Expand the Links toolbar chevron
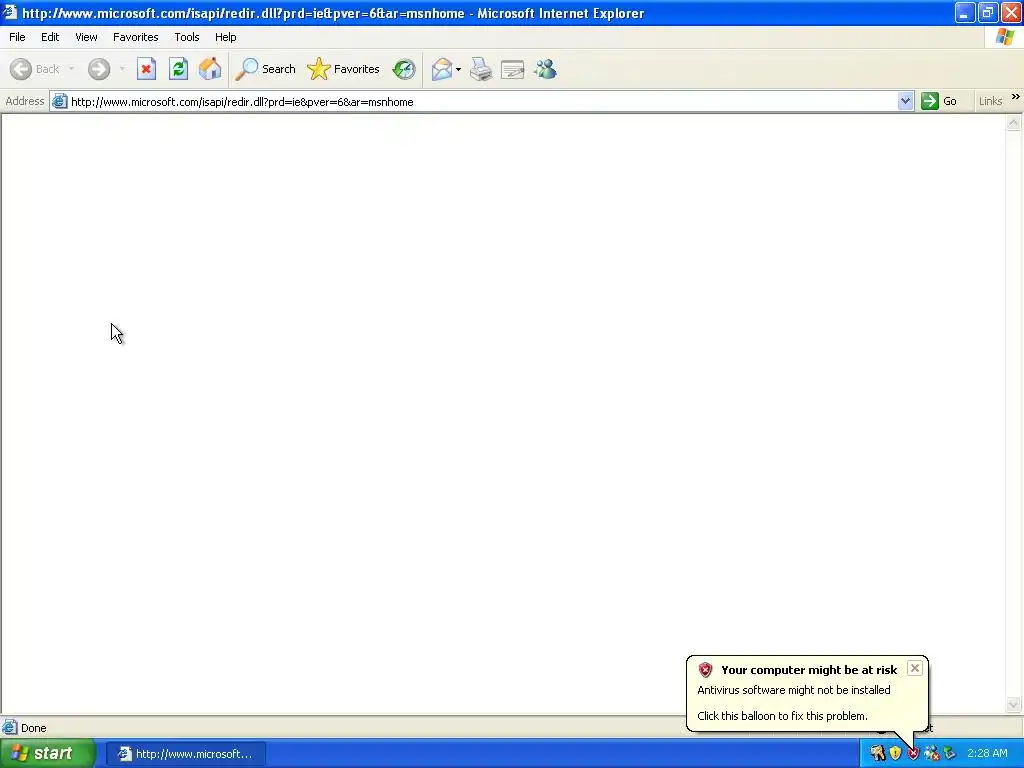Screen dimensions: 1024x768 click(1016, 97)
